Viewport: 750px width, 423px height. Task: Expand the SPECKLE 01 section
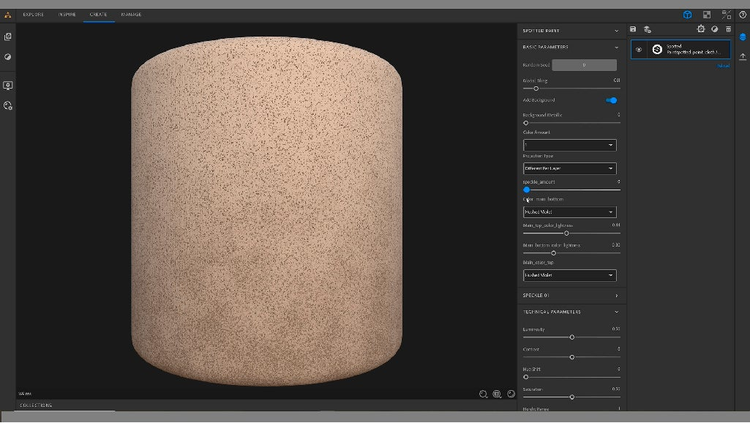(616, 296)
